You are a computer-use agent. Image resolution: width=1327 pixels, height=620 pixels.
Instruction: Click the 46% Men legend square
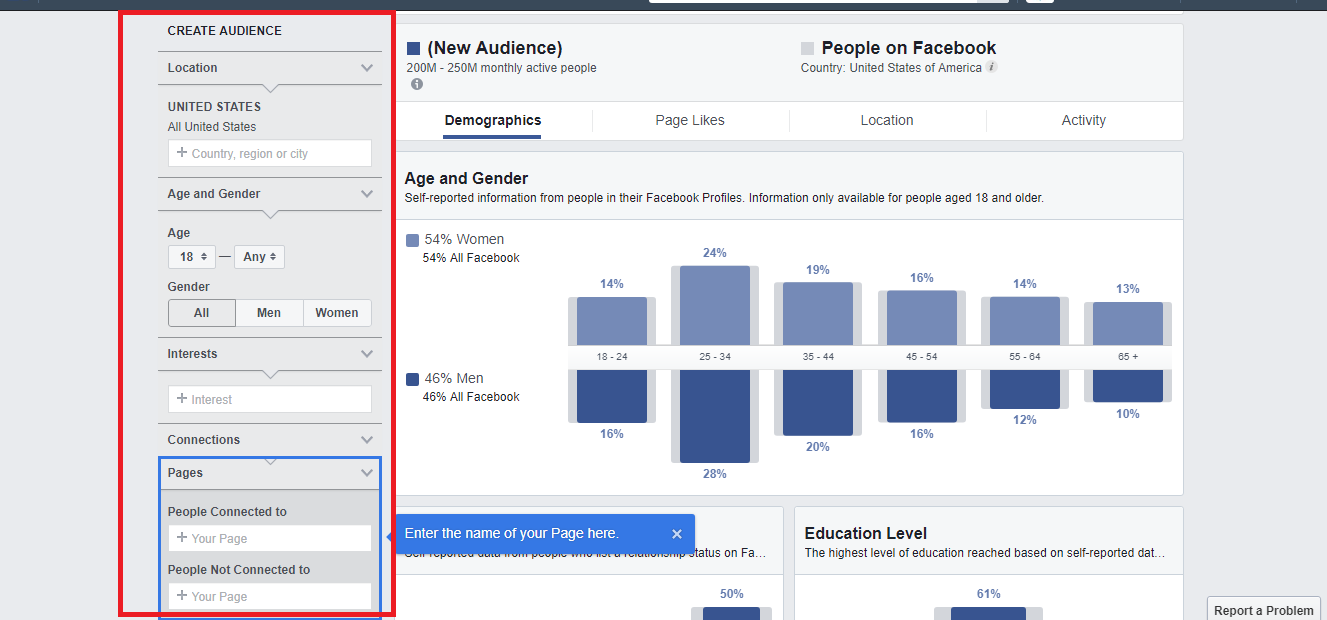pos(412,379)
